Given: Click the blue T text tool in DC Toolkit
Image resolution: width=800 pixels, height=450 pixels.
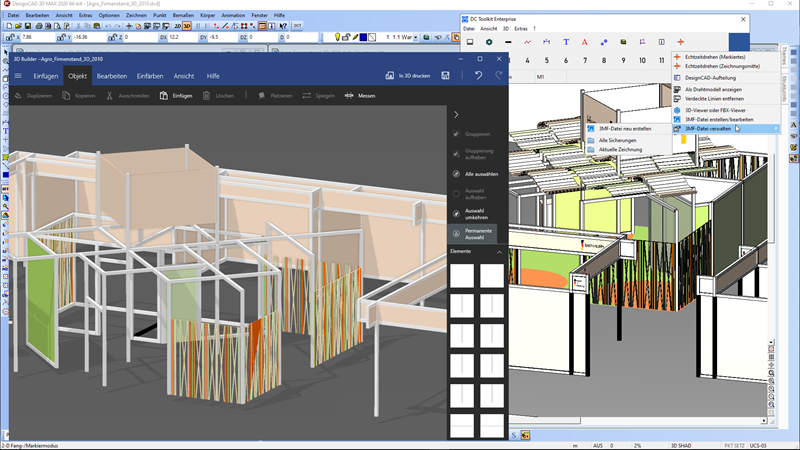Looking at the screenshot, I should click(x=566, y=42).
